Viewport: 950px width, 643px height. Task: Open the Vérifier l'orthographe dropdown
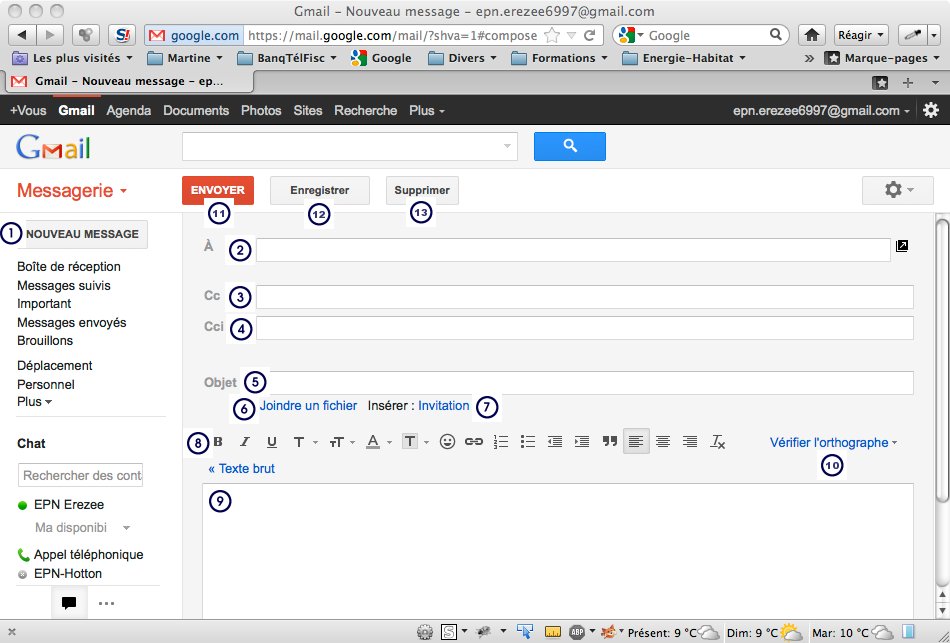tap(833, 442)
